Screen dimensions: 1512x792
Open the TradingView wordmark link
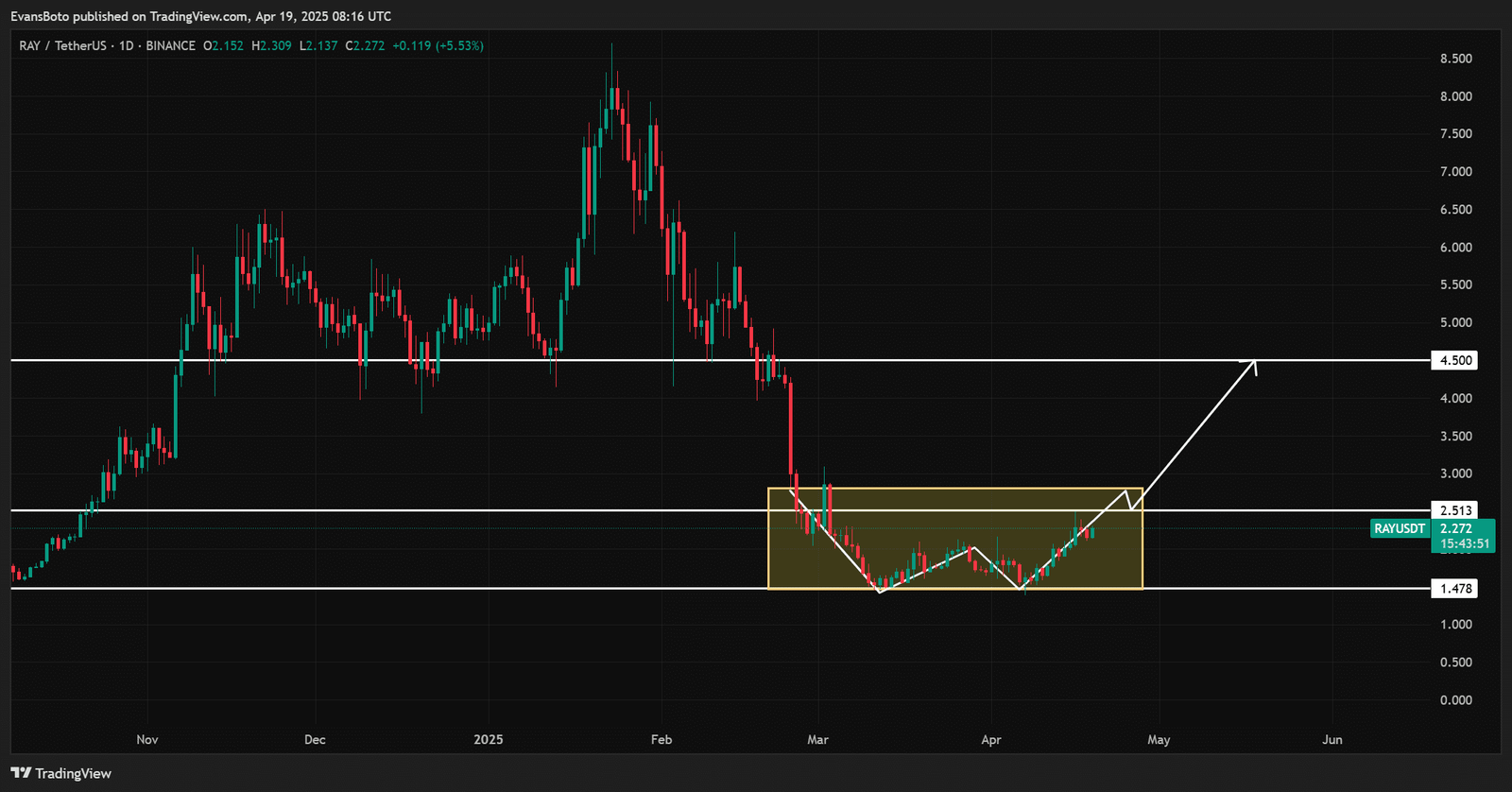click(73, 773)
